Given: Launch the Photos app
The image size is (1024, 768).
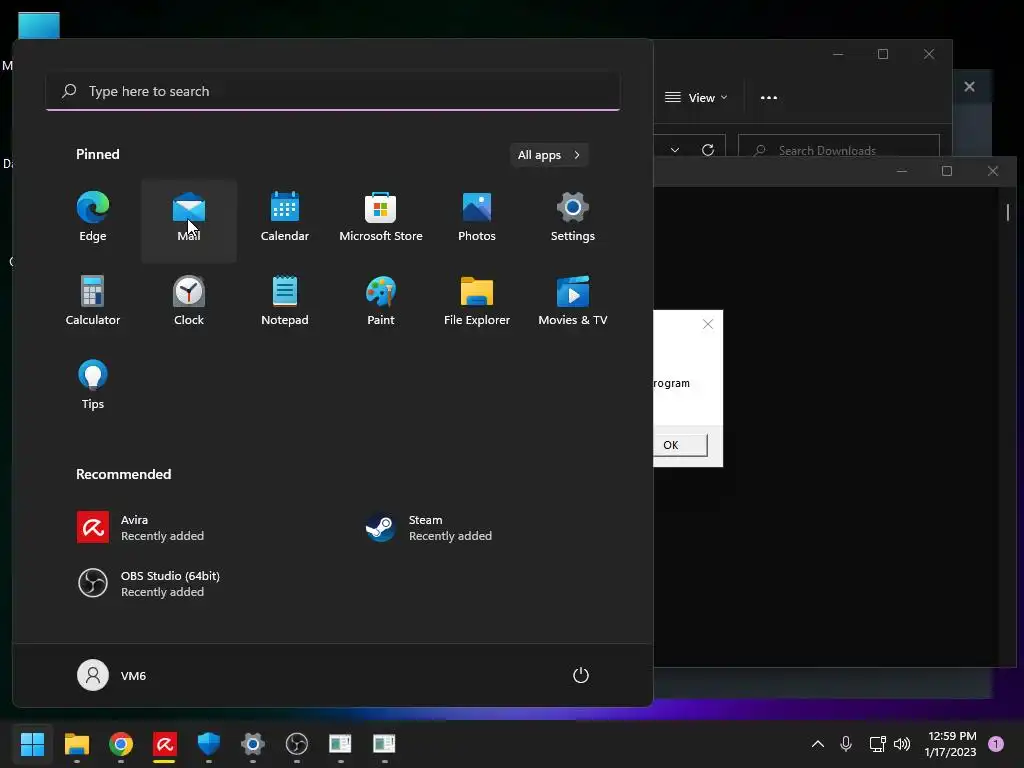Looking at the screenshot, I should point(477,217).
